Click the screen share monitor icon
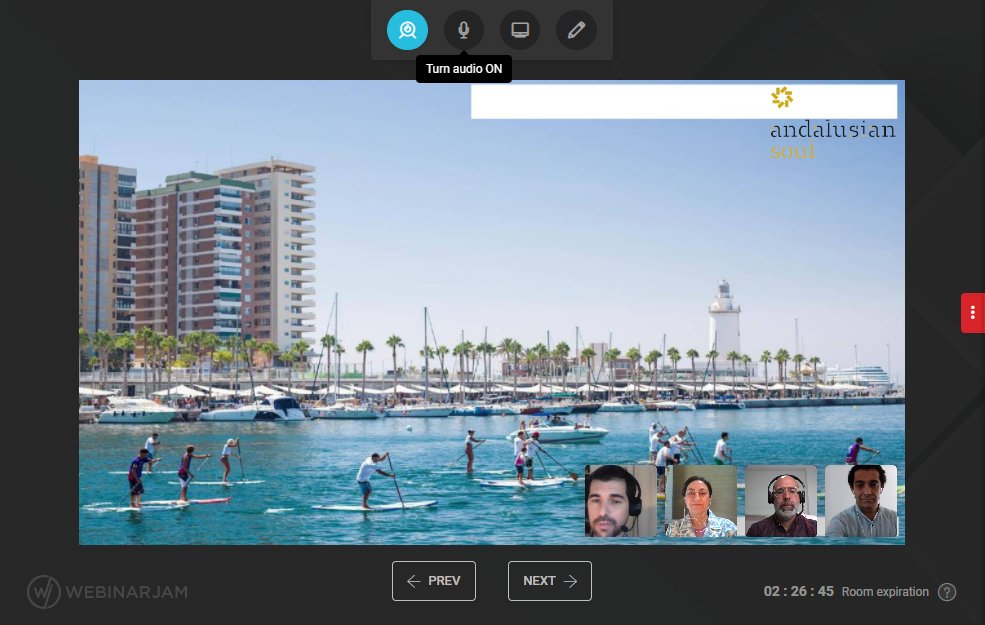985x625 pixels. point(520,30)
